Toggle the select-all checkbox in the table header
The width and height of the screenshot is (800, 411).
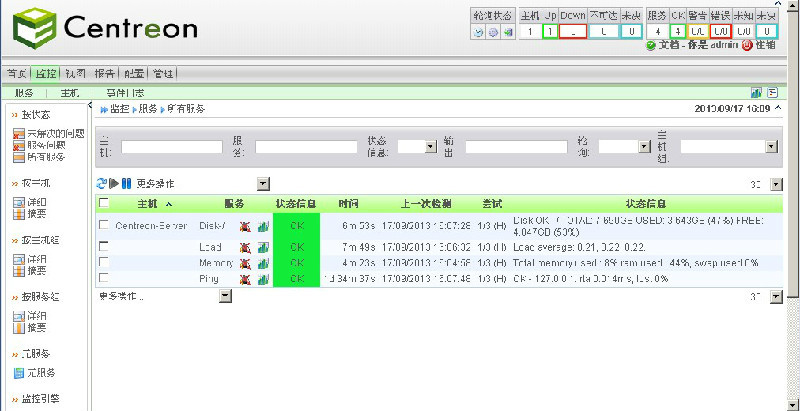tap(104, 204)
